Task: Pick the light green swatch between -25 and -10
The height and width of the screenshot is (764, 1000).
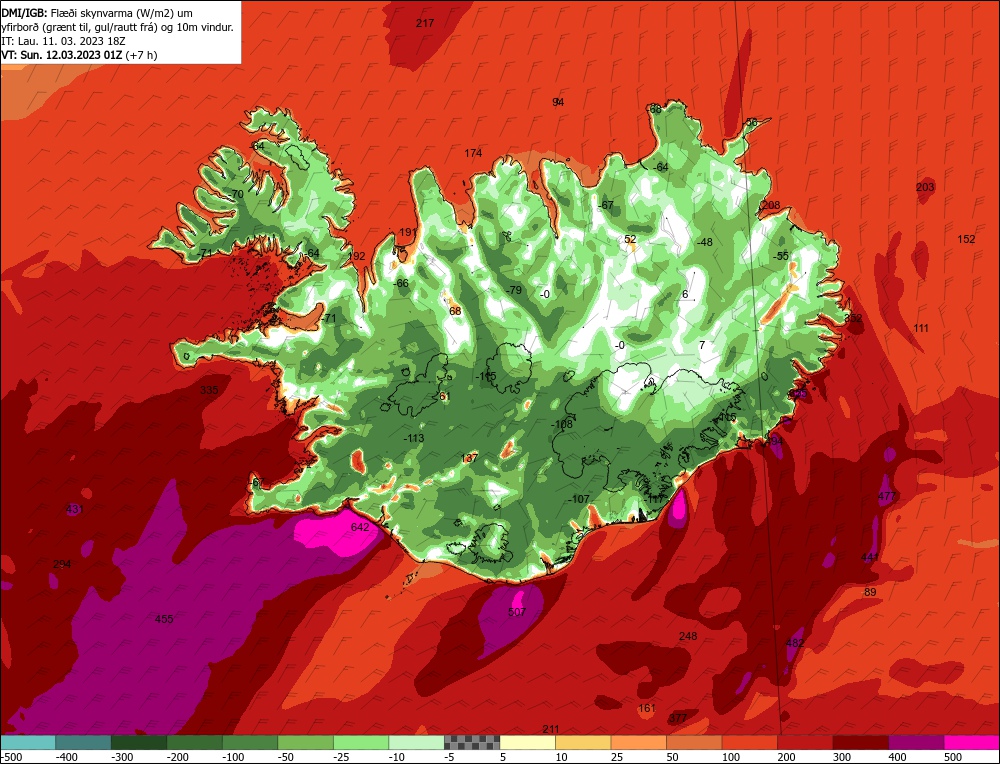Action: pos(360,742)
